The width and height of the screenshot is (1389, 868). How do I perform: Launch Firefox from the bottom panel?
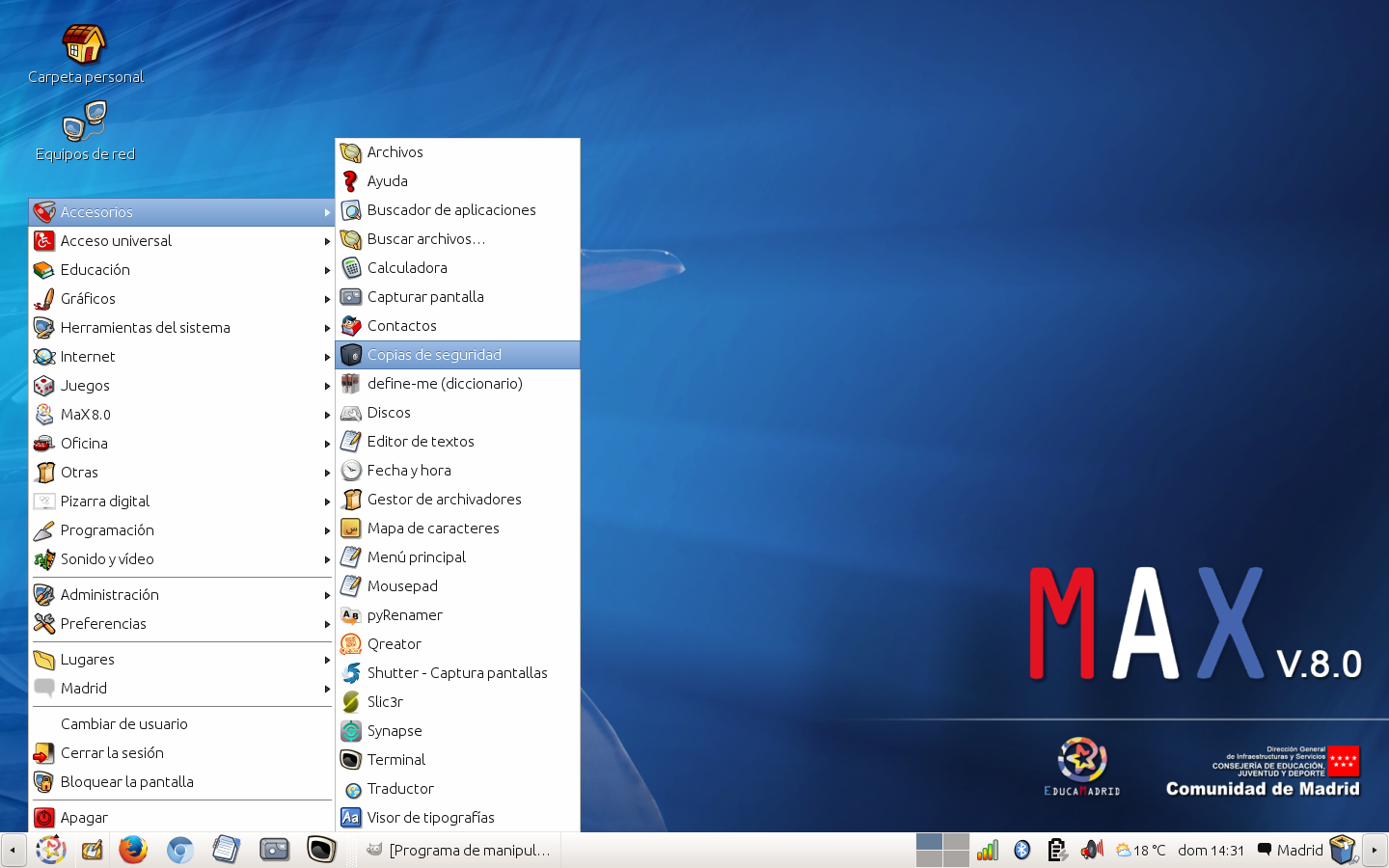pyautogui.click(x=133, y=850)
